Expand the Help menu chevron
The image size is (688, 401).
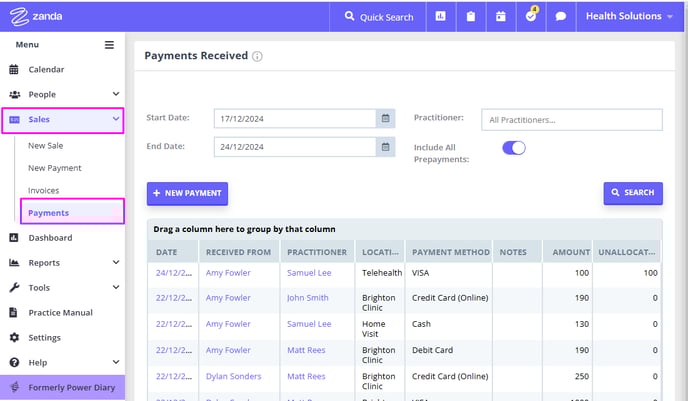[x=116, y=362]
